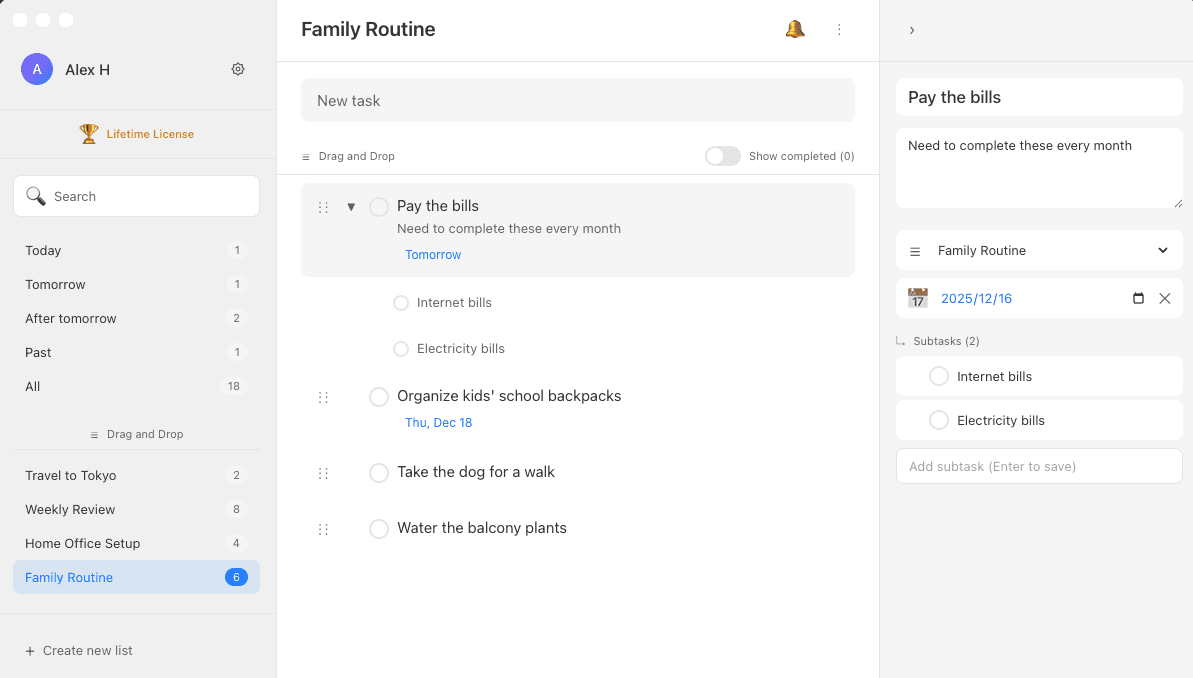Open the date picker icon in the details panel
Screen dimensions: 1193x678
tap(1139, 298)
